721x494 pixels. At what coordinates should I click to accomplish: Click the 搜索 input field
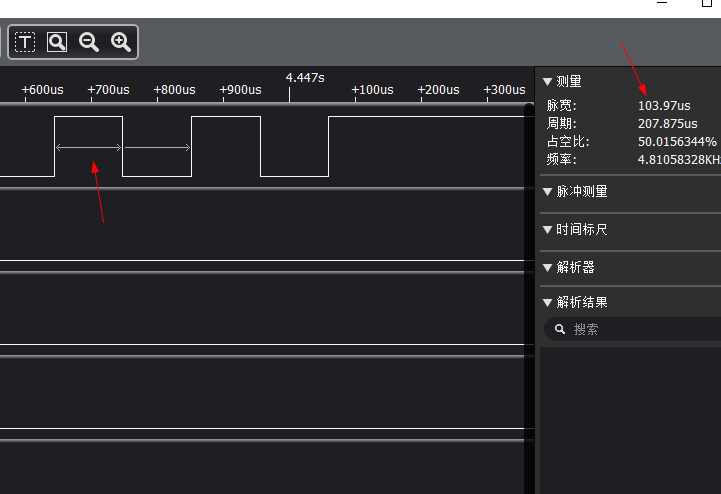[x=633, y=329]
